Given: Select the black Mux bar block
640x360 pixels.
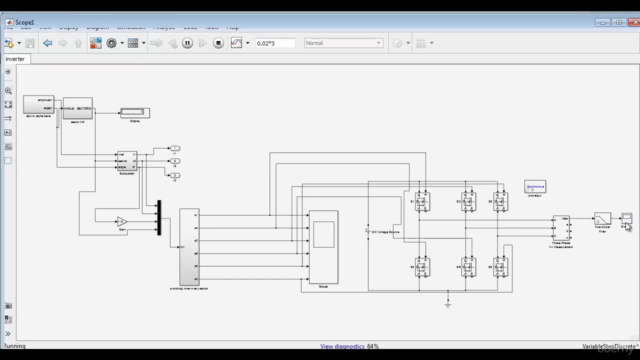Looking at the screenshot, I should 159,218.
